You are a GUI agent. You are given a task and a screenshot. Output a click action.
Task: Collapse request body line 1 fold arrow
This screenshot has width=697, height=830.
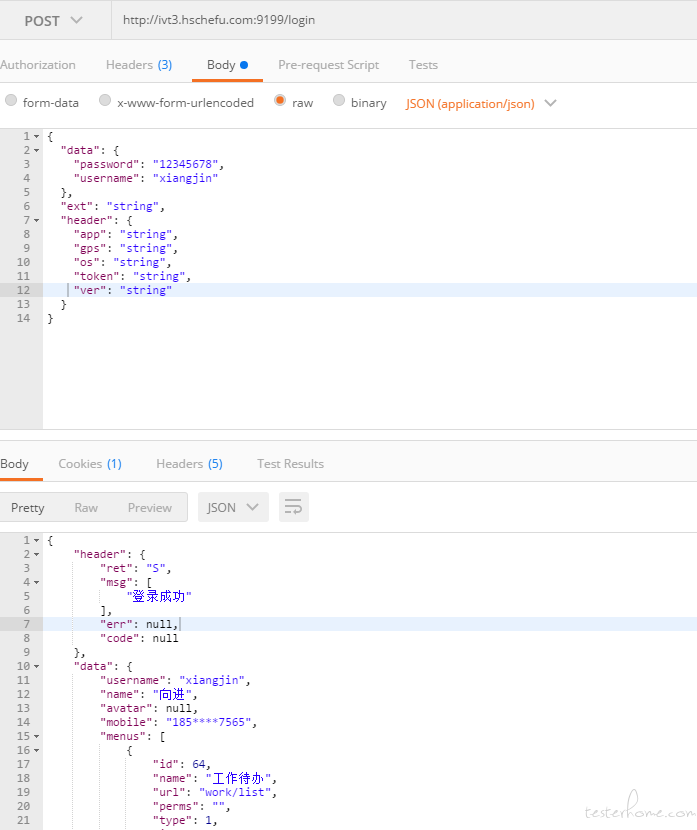point(37,137)
